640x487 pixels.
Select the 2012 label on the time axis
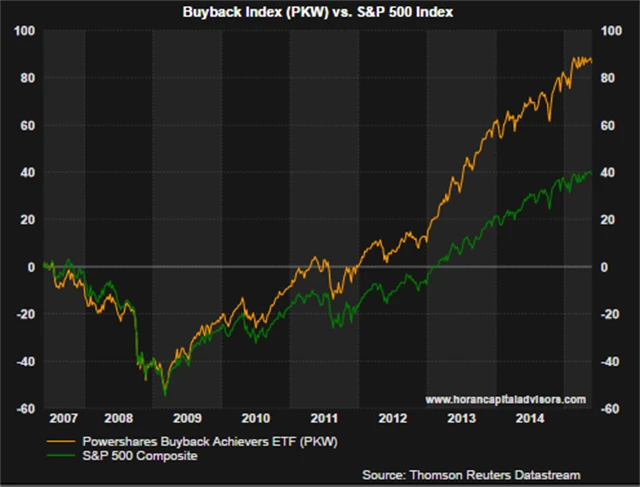pyautogui.click(x=392, y=418)
